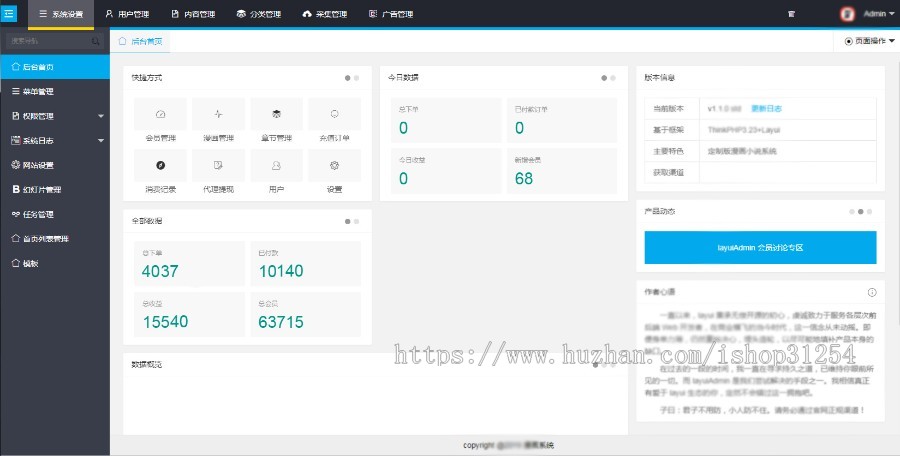Screen dimensions: 900x456
Task: Click the small icon left of the avatar
Action: coord(792,14)
